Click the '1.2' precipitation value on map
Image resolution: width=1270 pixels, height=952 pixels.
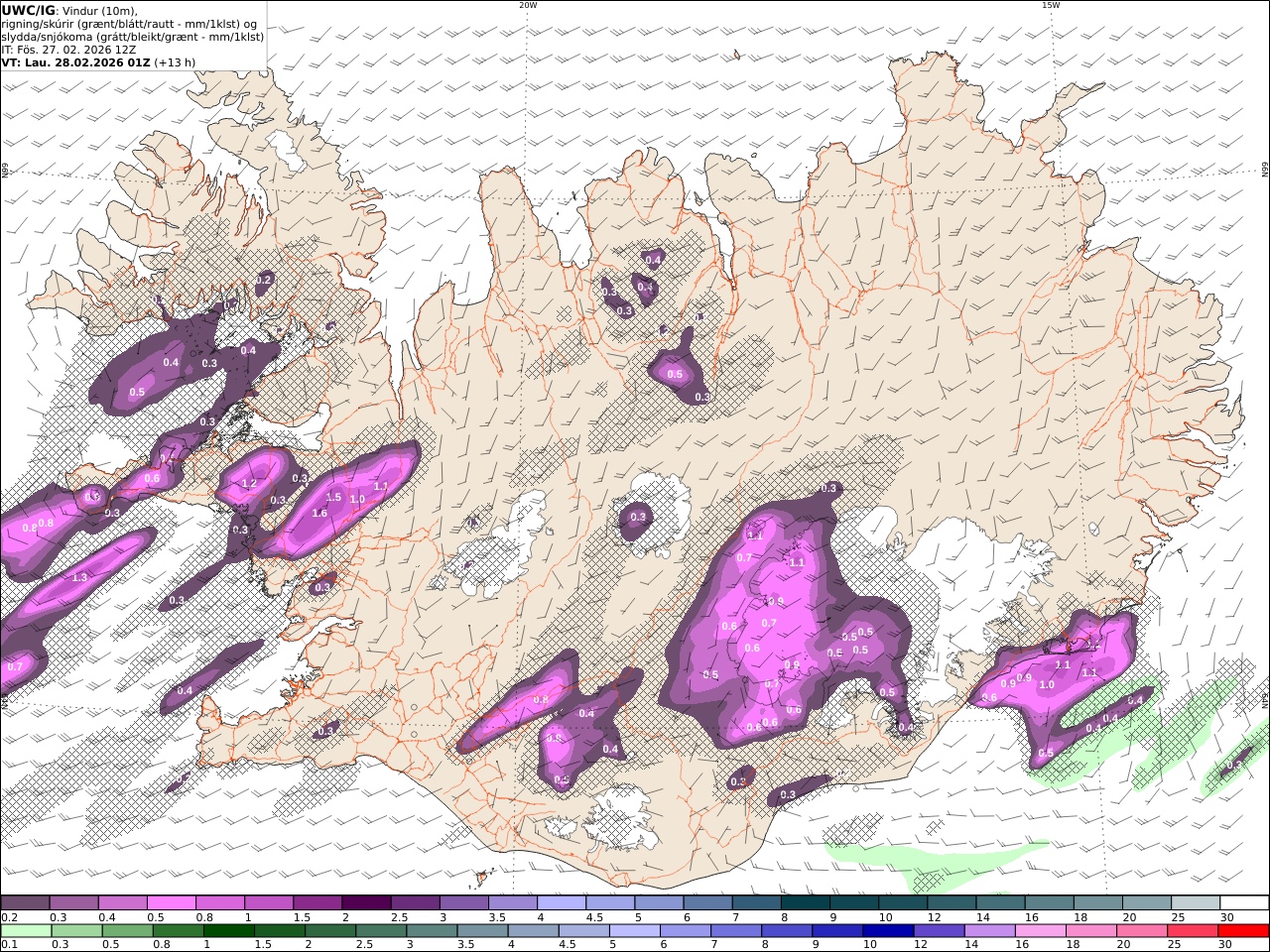coord(249,483)
